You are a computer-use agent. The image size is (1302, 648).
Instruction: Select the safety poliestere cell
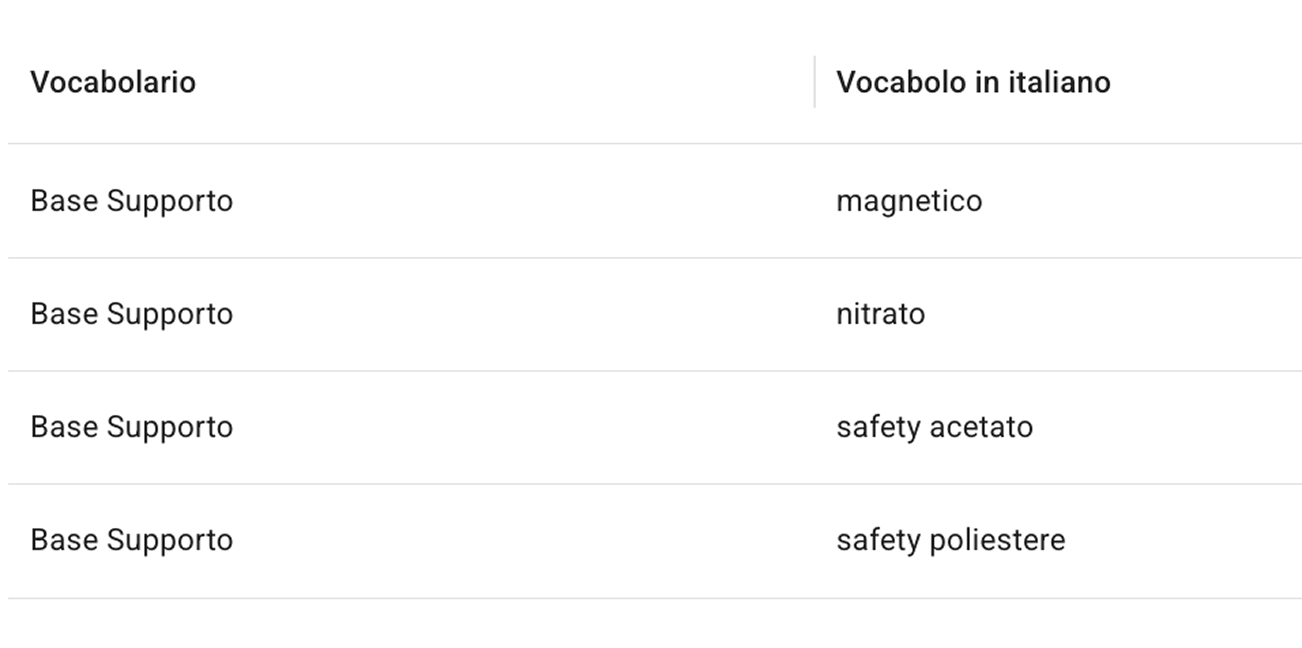(x=950, y=540)
